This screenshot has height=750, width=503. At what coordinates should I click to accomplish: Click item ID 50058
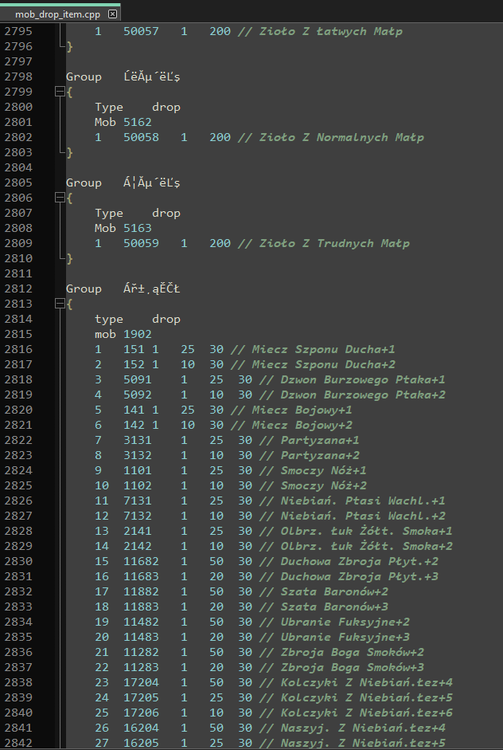click(x=141, y=137)
